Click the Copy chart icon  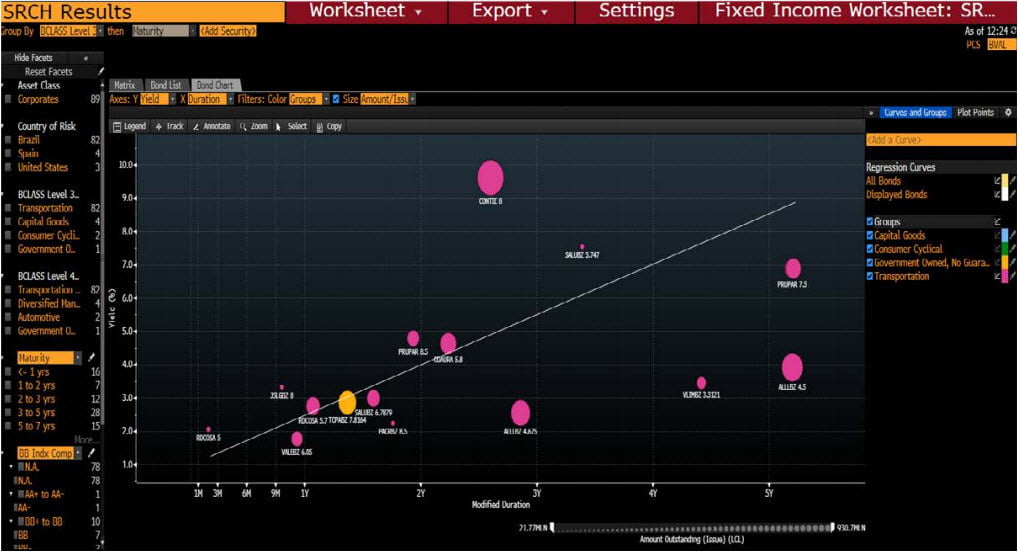[319, 127]
